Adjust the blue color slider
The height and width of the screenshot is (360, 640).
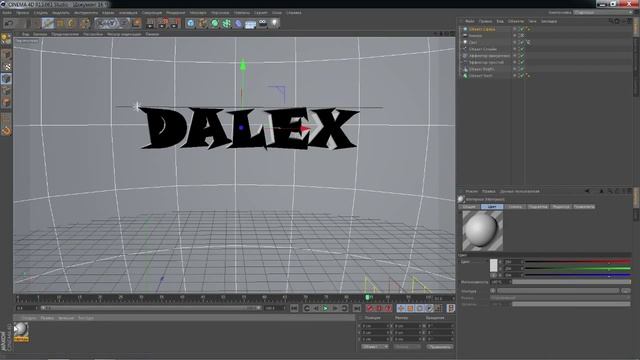click(577, 275)
